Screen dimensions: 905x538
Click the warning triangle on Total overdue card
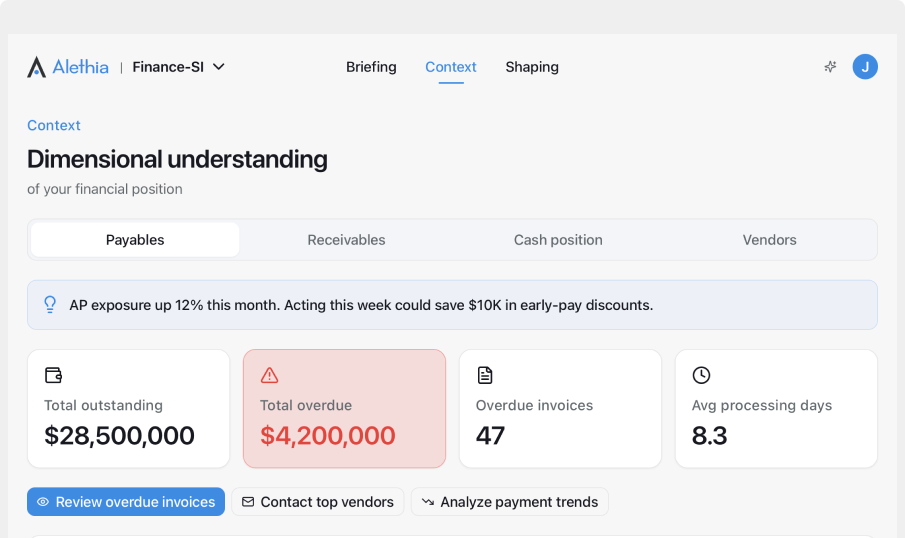[x=270, y=375]
